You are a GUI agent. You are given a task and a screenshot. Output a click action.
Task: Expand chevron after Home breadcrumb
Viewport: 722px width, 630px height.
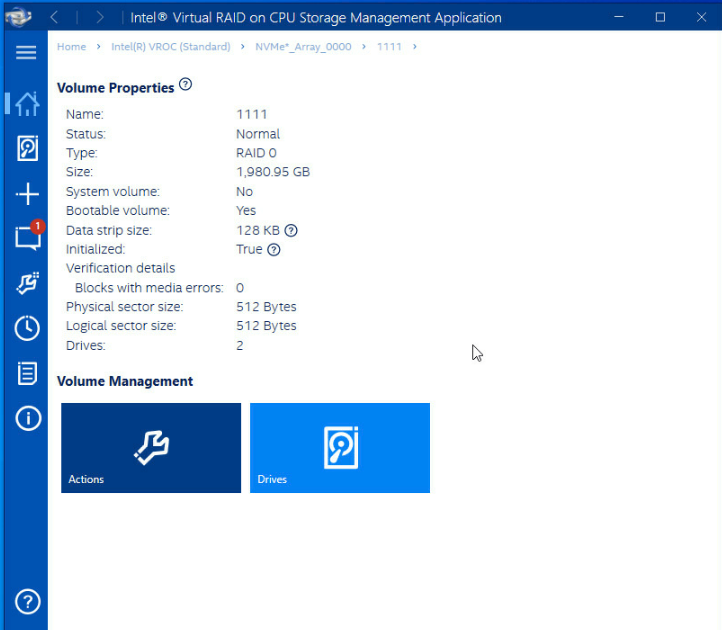pyautogui.click(x=99, y=47)
